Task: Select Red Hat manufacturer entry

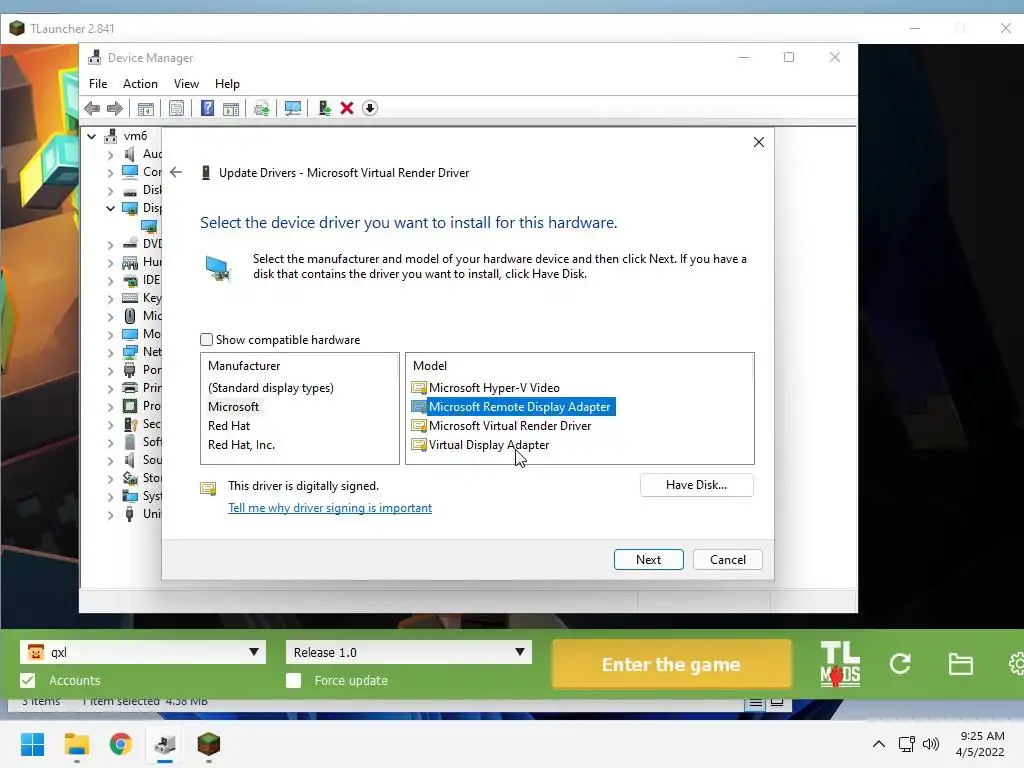Action: click(229, 426)
